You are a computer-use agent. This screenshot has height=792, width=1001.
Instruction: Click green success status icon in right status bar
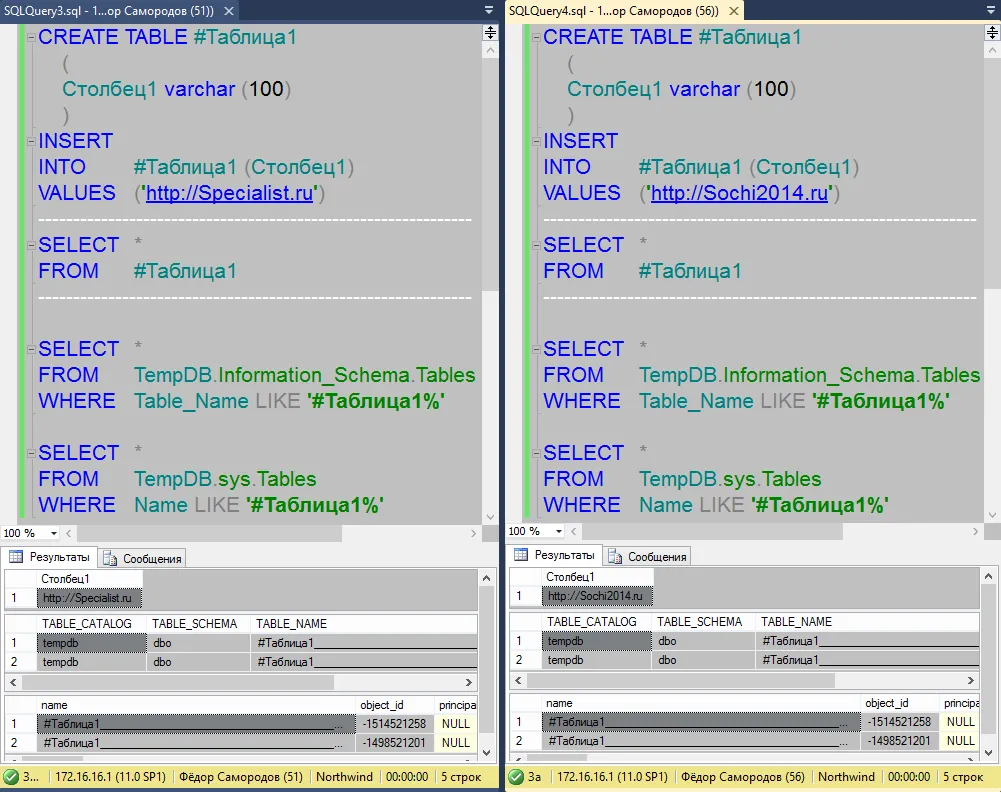click(516, 777)
